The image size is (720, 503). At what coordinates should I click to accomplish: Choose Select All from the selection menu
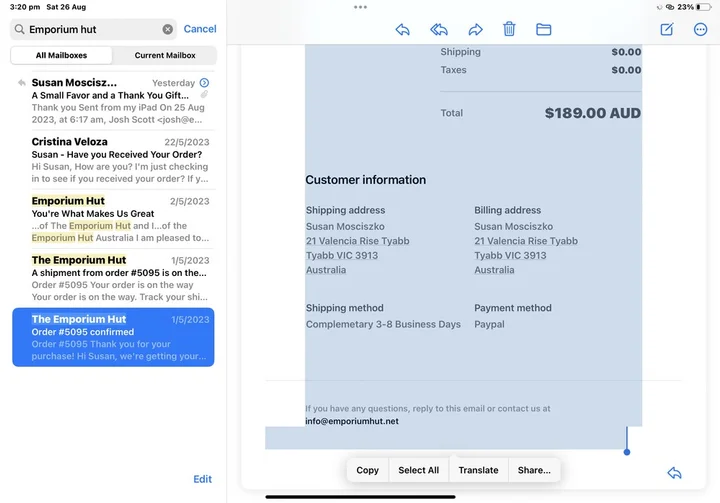[x=418, y=470]
